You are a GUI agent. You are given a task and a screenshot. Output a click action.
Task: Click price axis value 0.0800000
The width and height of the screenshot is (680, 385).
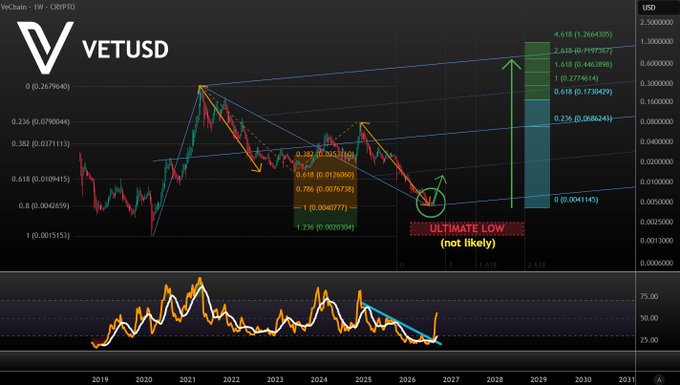(x=657, y=122)
